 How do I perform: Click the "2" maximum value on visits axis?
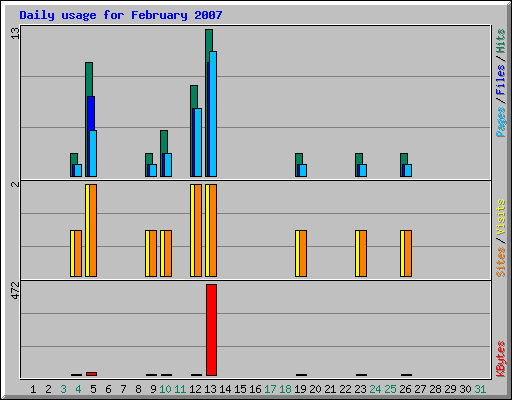point(15,184)
